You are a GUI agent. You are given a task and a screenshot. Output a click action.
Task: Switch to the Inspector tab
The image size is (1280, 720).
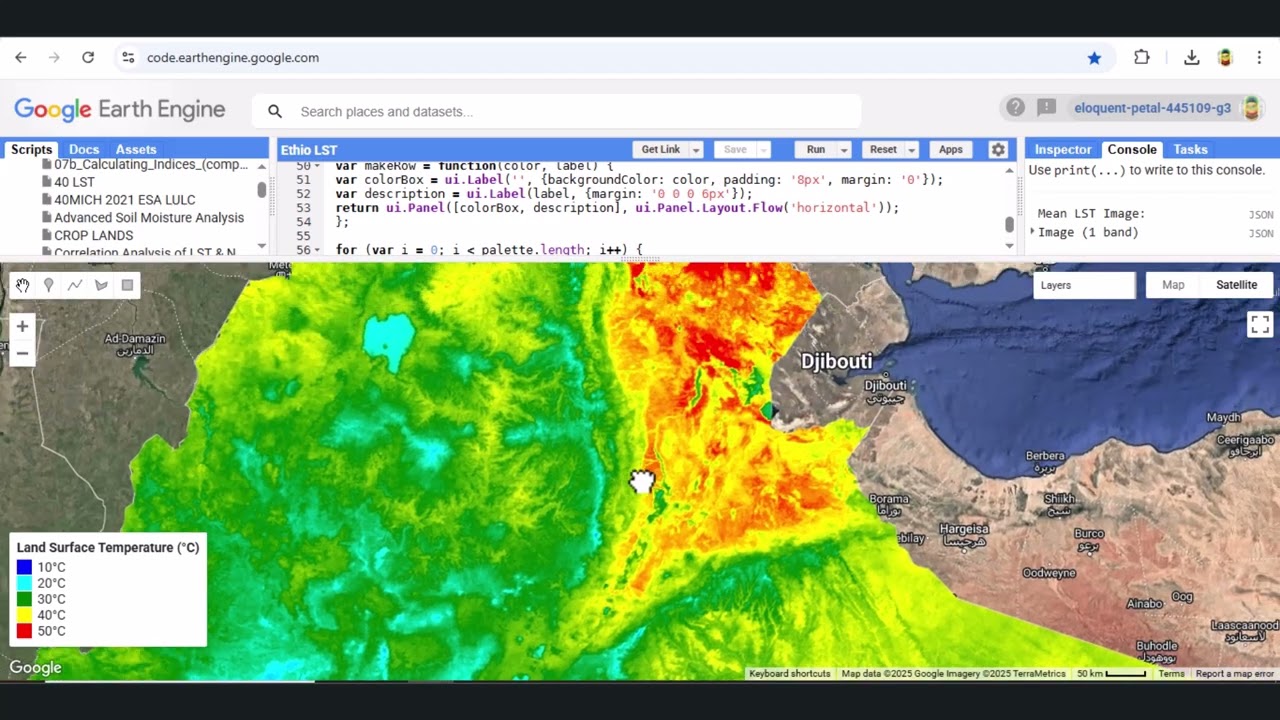point(1063,149)
